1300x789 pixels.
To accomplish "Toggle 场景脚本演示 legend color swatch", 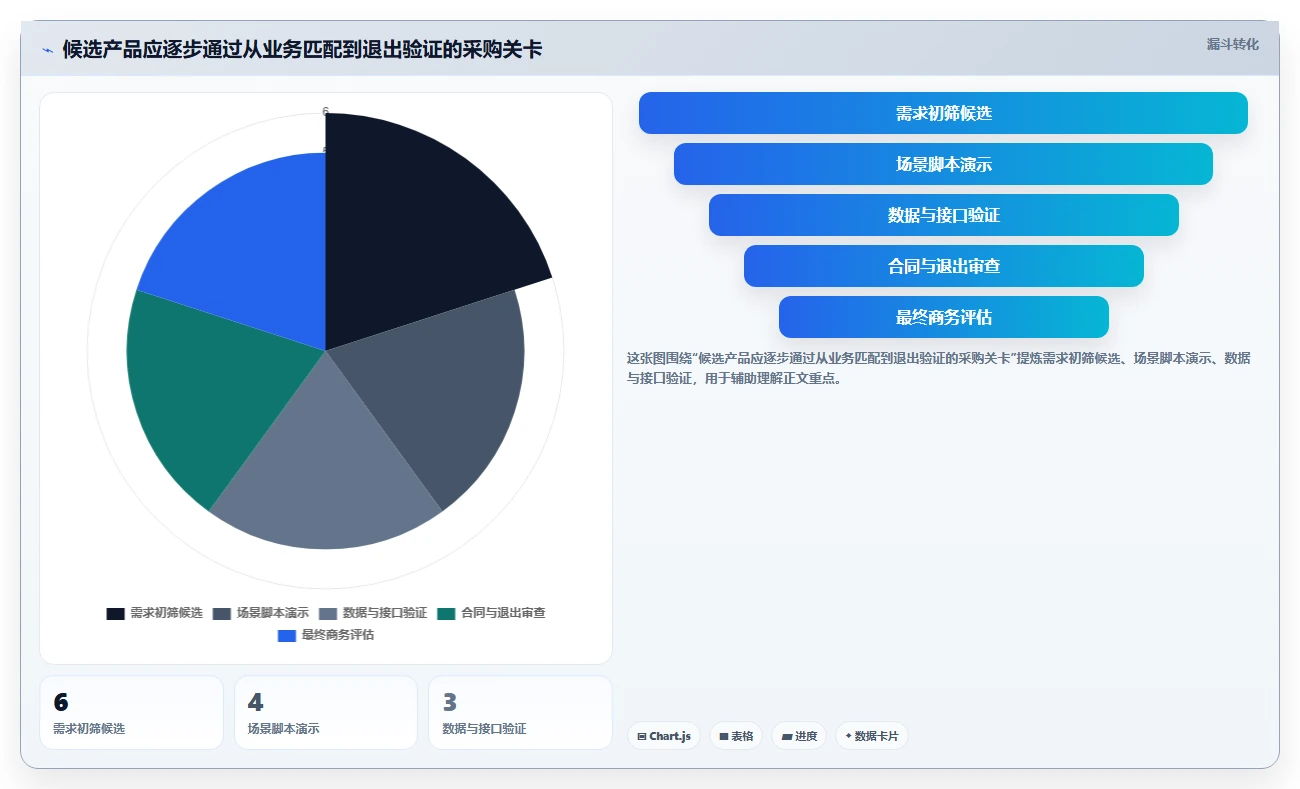I will point(222,613).
